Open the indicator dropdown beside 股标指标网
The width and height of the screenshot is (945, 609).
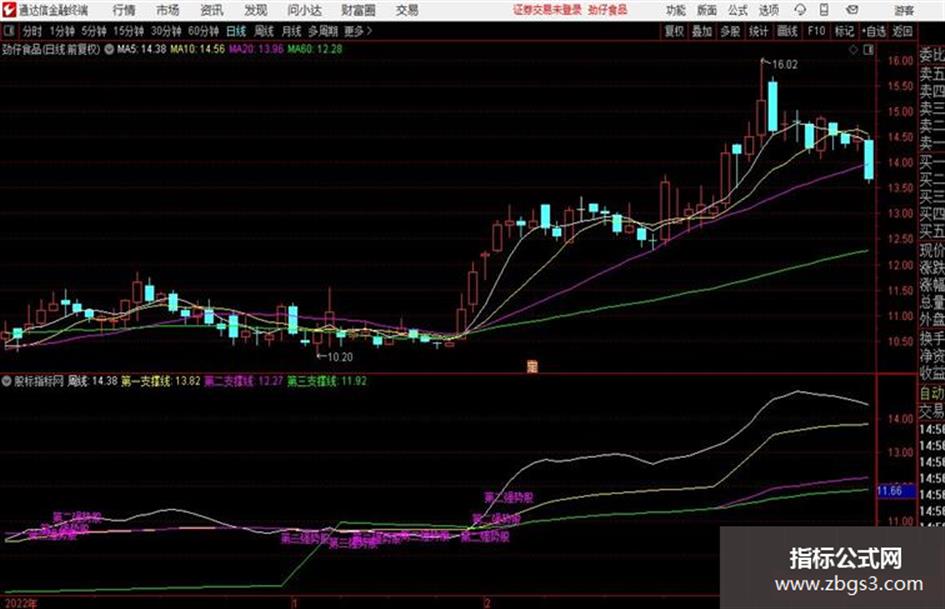pos(7,381)
